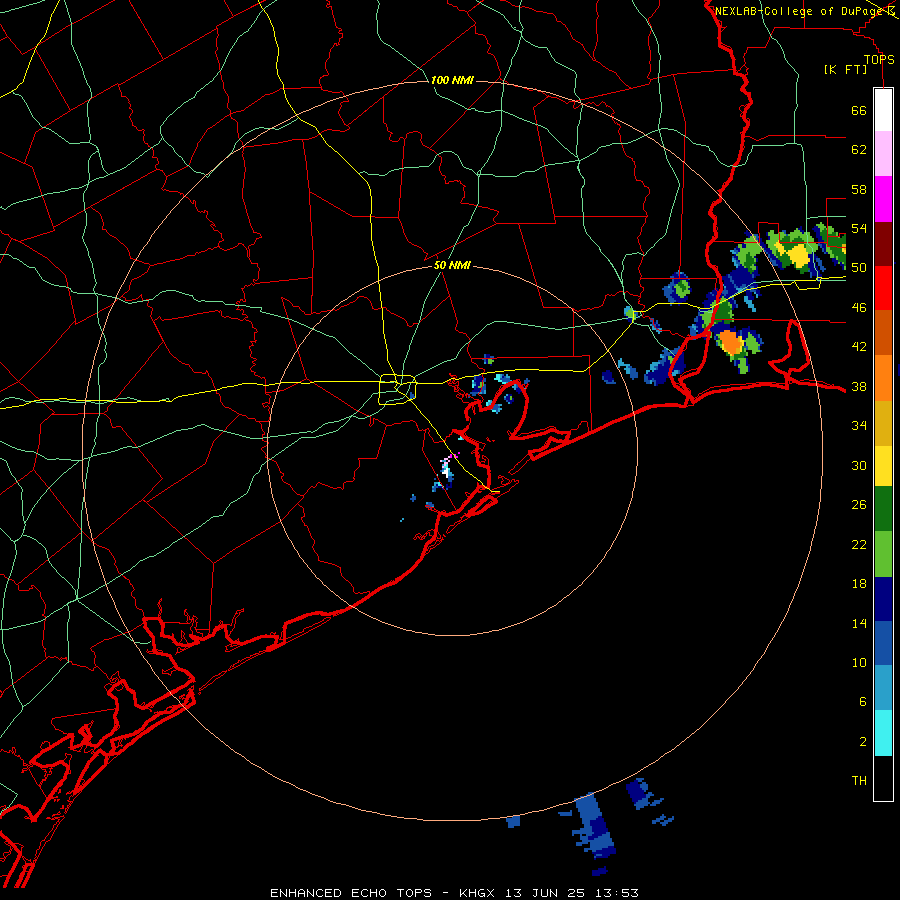
Task: Click the "38" legend value
Action: (859, 387)
